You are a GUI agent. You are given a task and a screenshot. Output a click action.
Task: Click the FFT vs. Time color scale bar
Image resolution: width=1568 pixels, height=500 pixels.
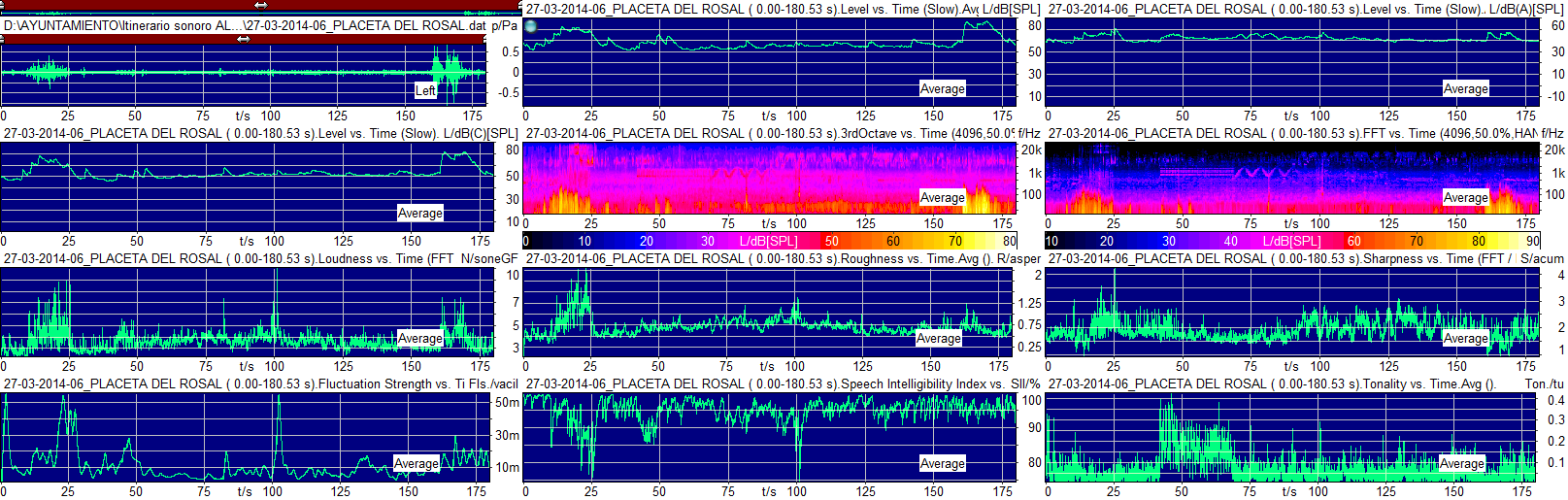click(1292, 241)
